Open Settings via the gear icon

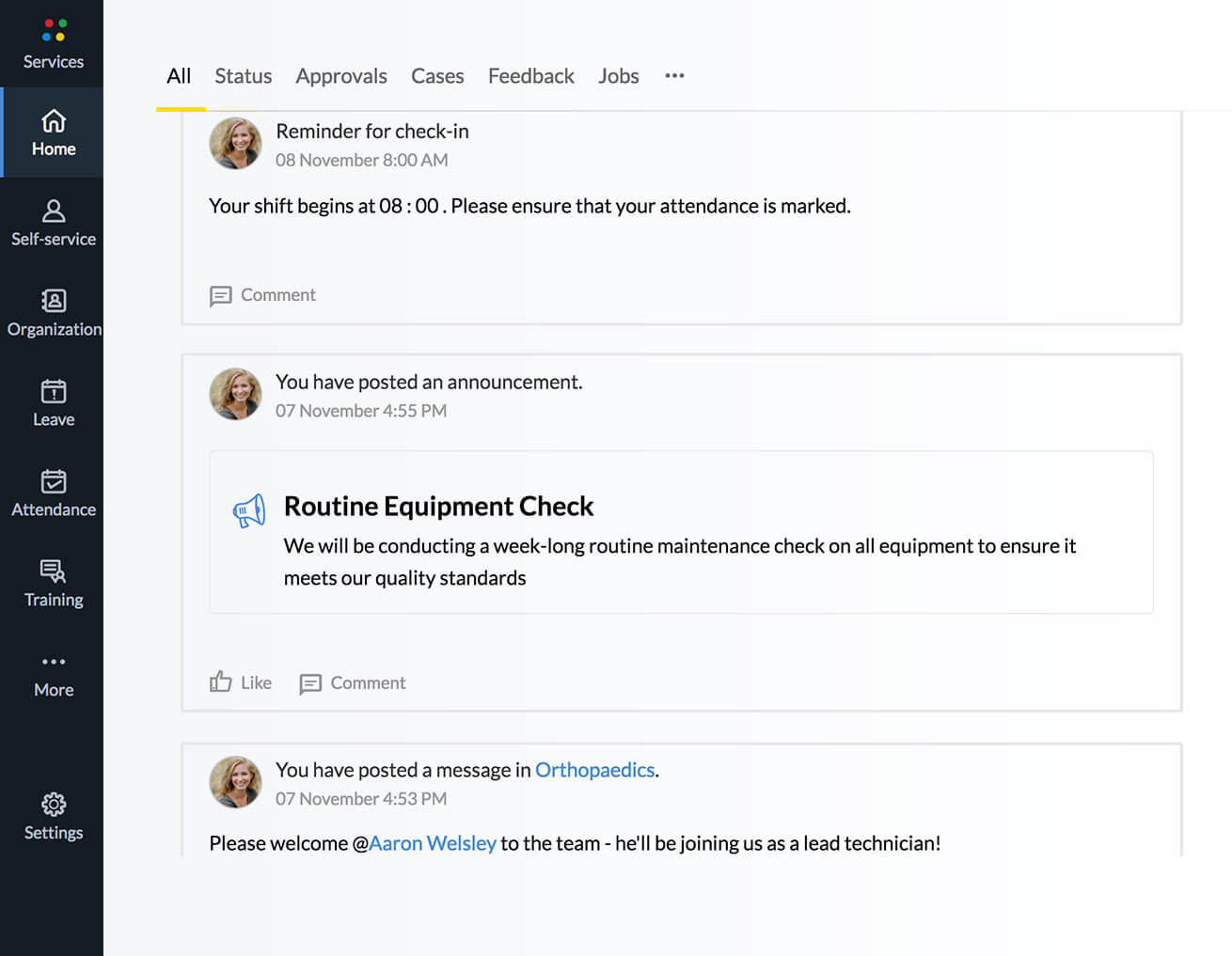pyautogui.click(x=54, y=805)
